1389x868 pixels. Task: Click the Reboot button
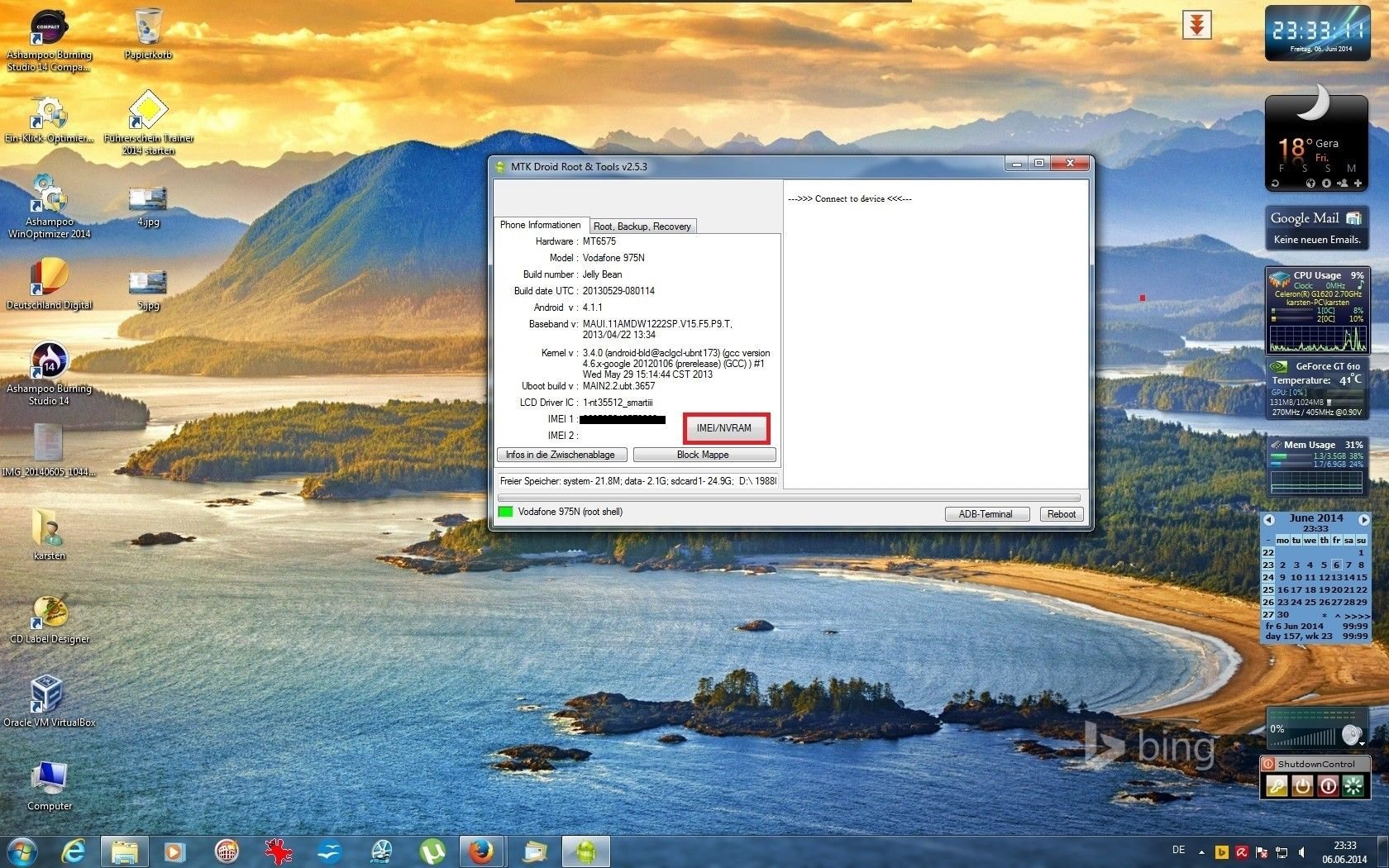[1062, 514]
